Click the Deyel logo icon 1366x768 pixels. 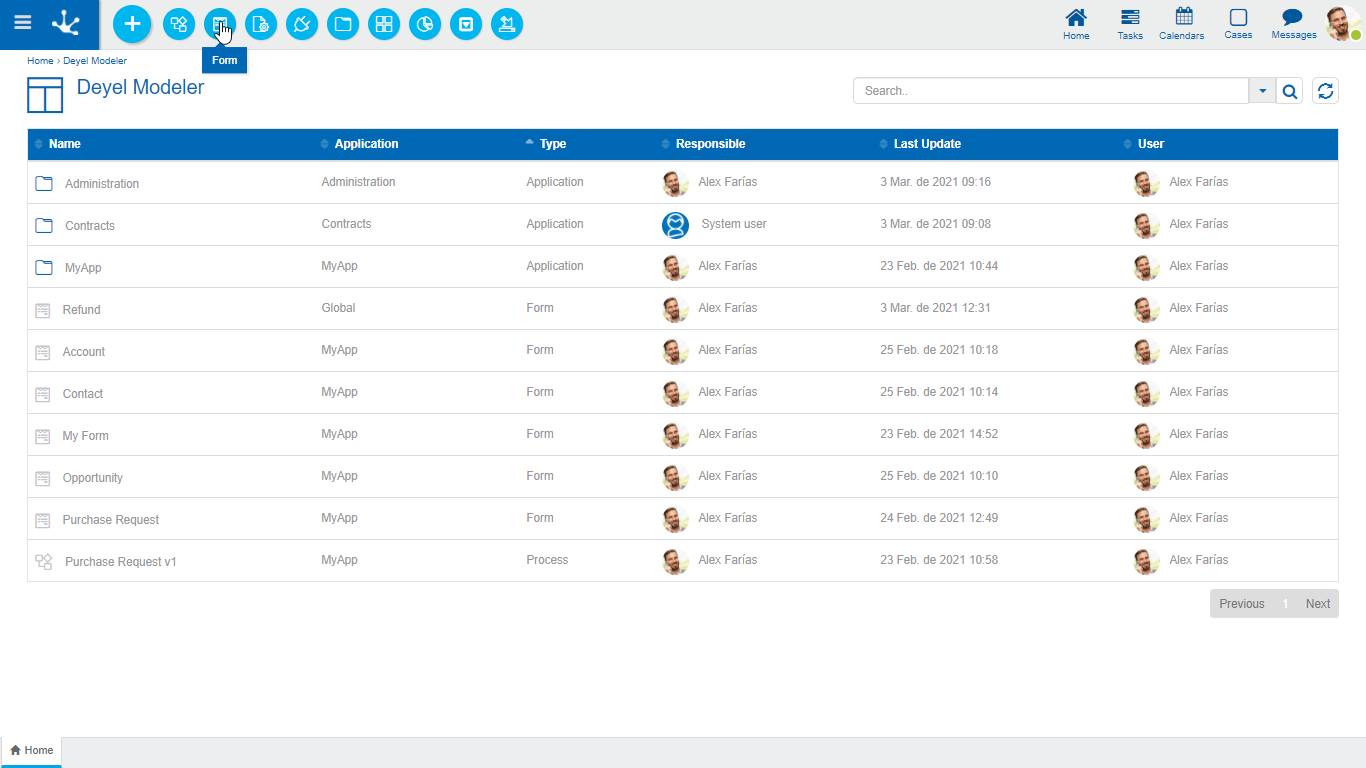point(67,22)
